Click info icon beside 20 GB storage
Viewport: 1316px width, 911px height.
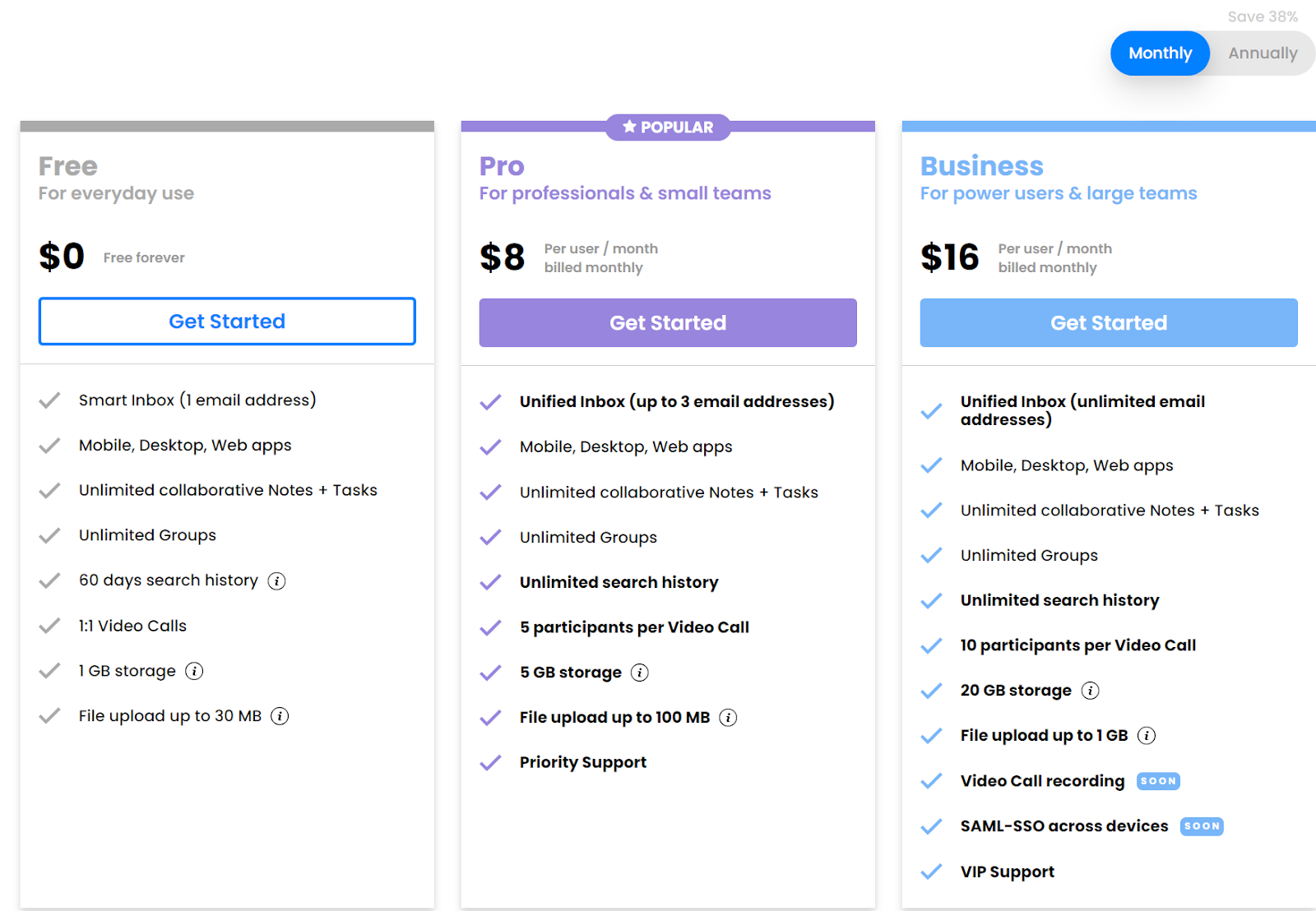(x=1090, y=691)
